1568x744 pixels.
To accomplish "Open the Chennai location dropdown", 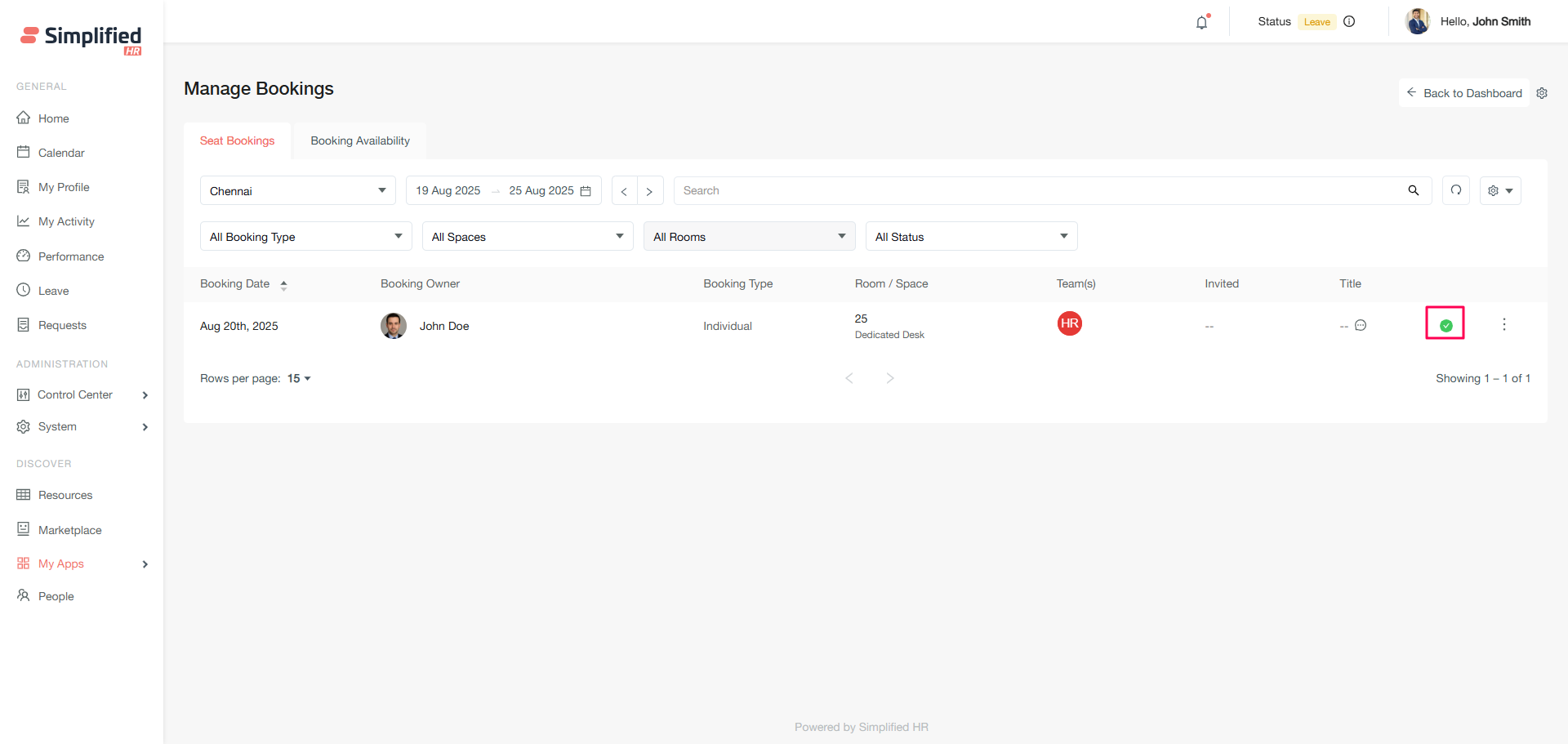I will pos(297,190).
